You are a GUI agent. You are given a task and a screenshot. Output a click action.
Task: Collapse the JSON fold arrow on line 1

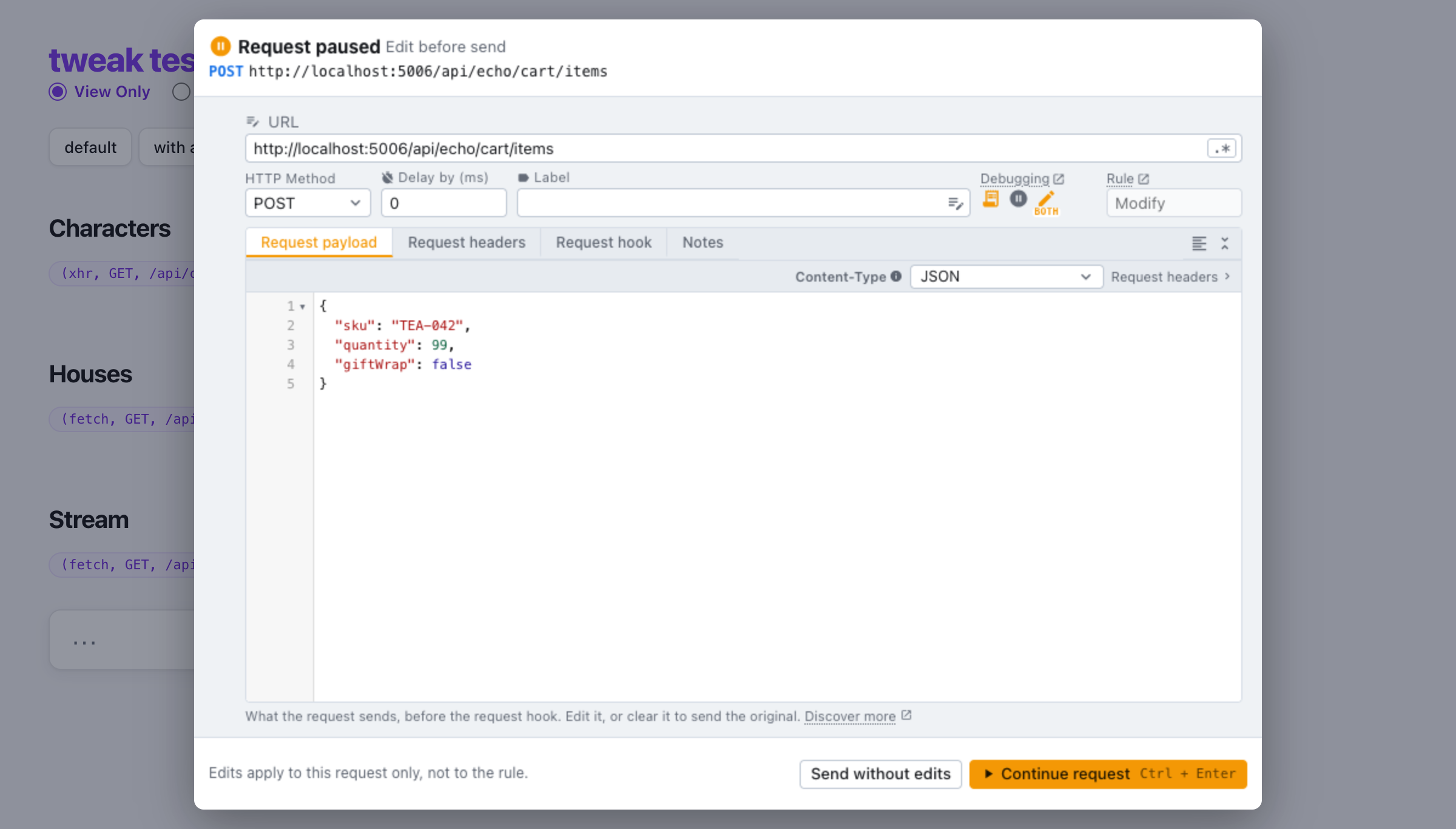pyautogui.click(x=302, y=306)
